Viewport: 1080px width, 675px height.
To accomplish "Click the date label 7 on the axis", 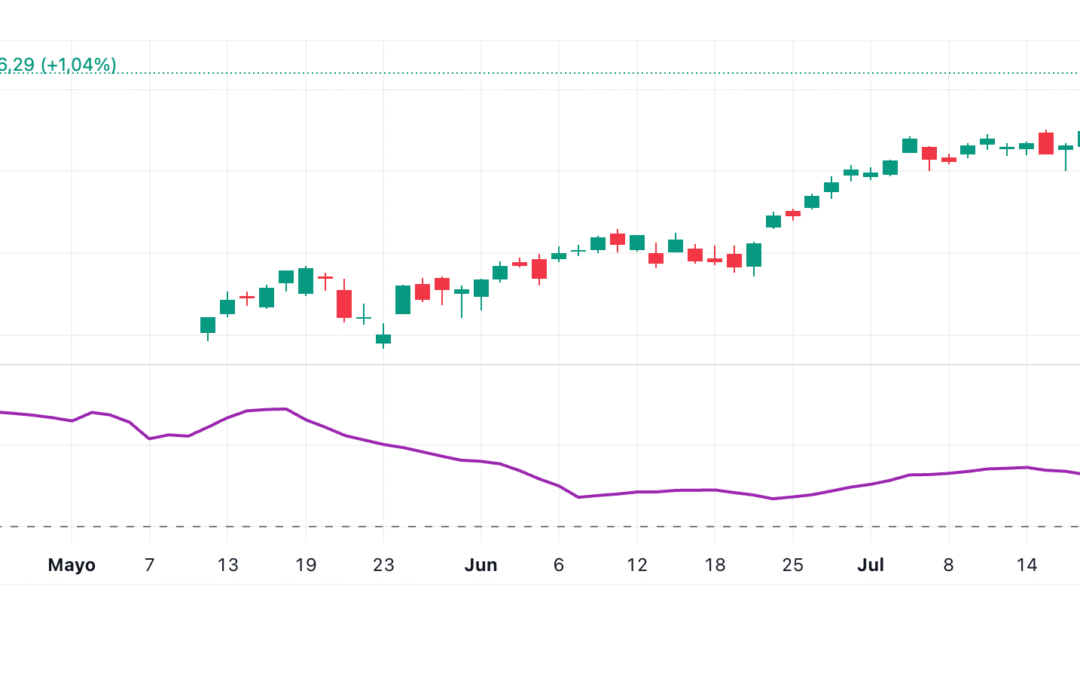I will [148, 564].
